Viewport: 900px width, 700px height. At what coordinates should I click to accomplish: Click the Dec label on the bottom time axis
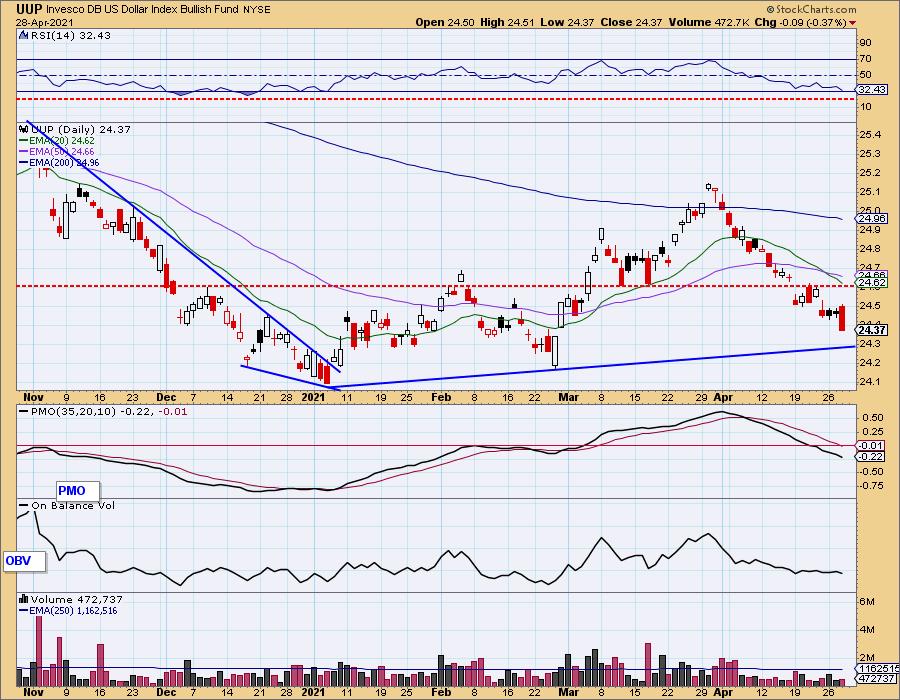pyautogui.click(x=166, y=692)
